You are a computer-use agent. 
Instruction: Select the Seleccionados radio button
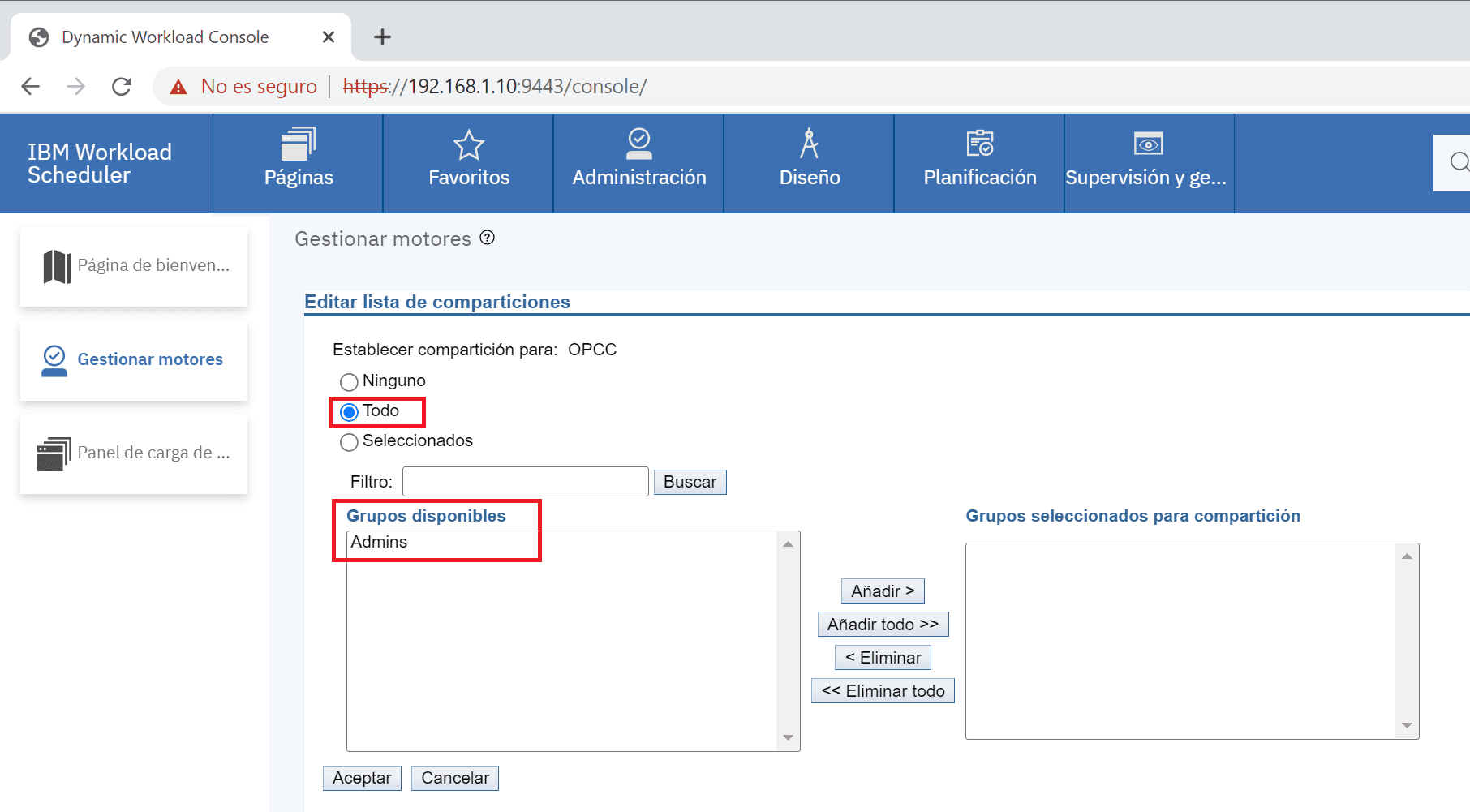[349, 442]
